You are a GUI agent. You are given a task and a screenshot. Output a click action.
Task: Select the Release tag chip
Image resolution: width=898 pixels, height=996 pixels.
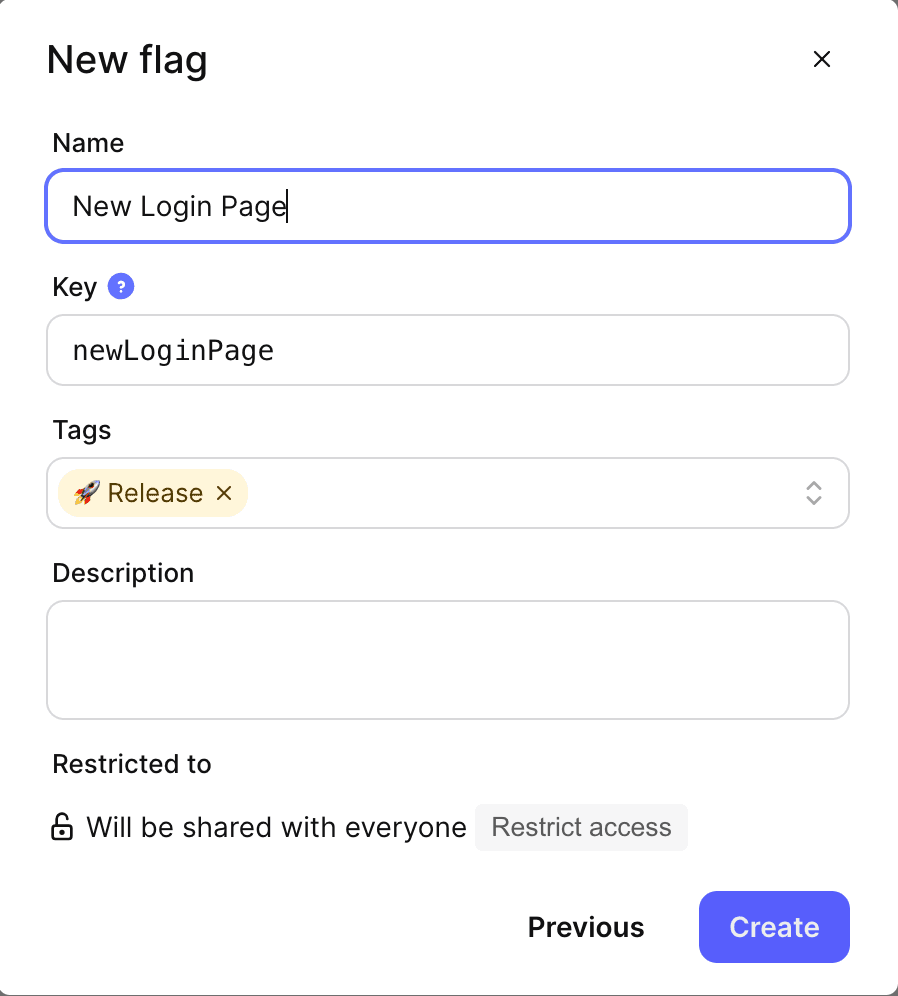coord(150,492)
